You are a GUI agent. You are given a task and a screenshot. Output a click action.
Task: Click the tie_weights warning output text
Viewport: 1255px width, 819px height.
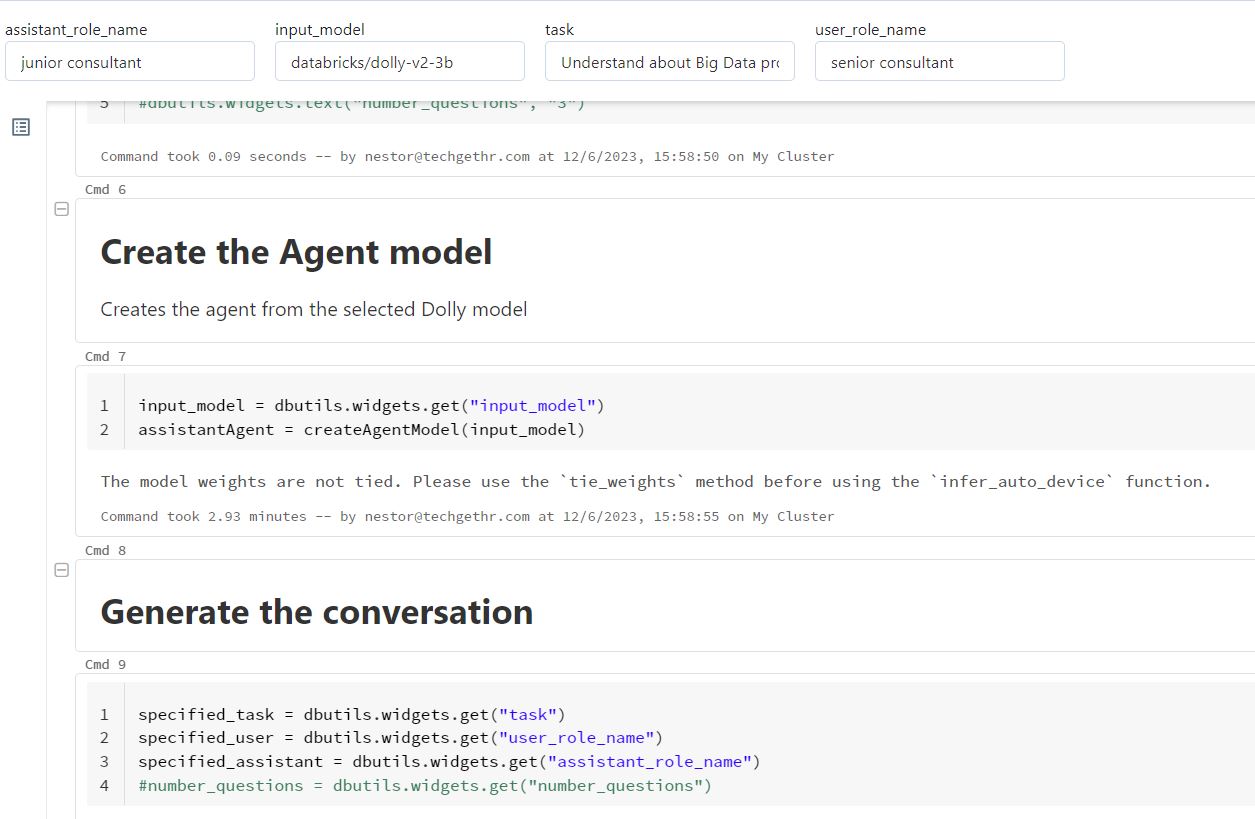(x=655, y=482)
